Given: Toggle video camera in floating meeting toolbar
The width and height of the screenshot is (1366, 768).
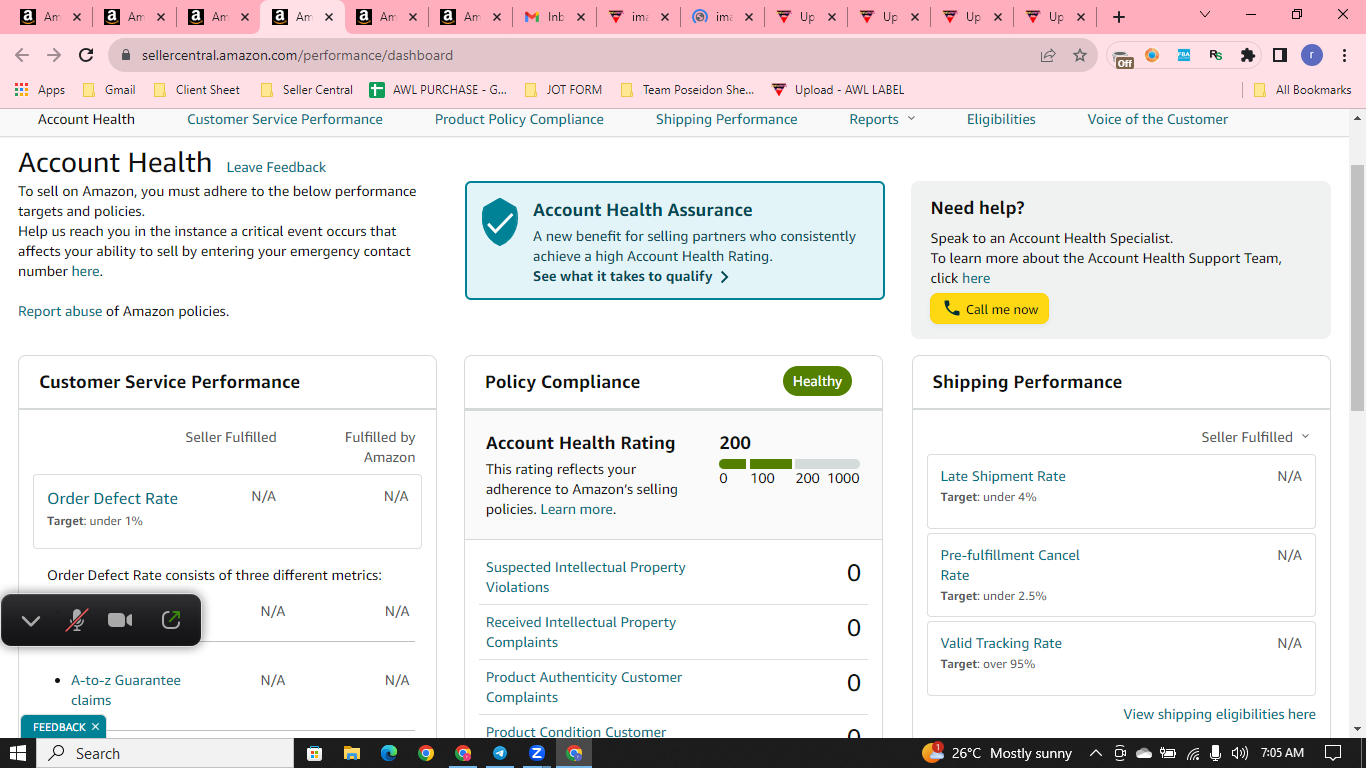Looking at the screenshot, I should [x=120, y=621].
